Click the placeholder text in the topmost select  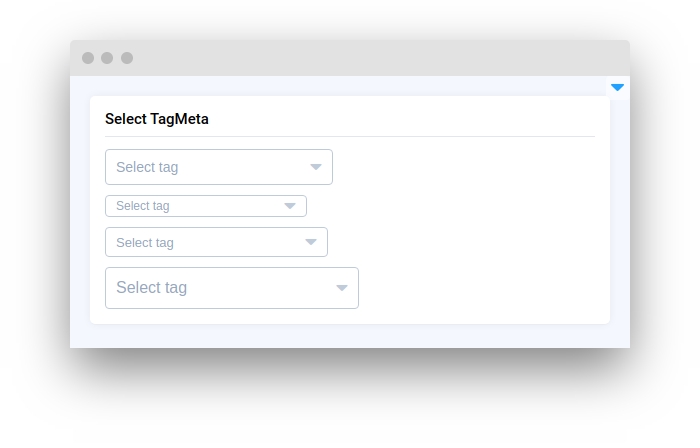tap(147, 167)
